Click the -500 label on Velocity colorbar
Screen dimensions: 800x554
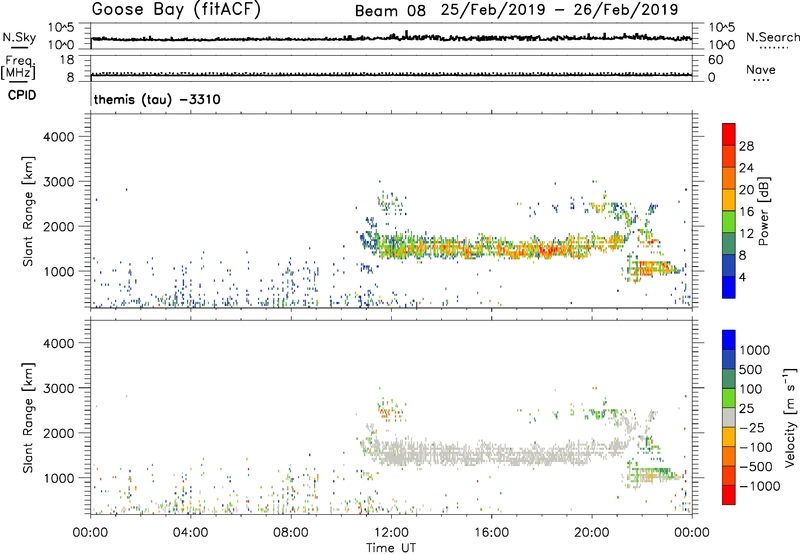[x=756, y=466]
